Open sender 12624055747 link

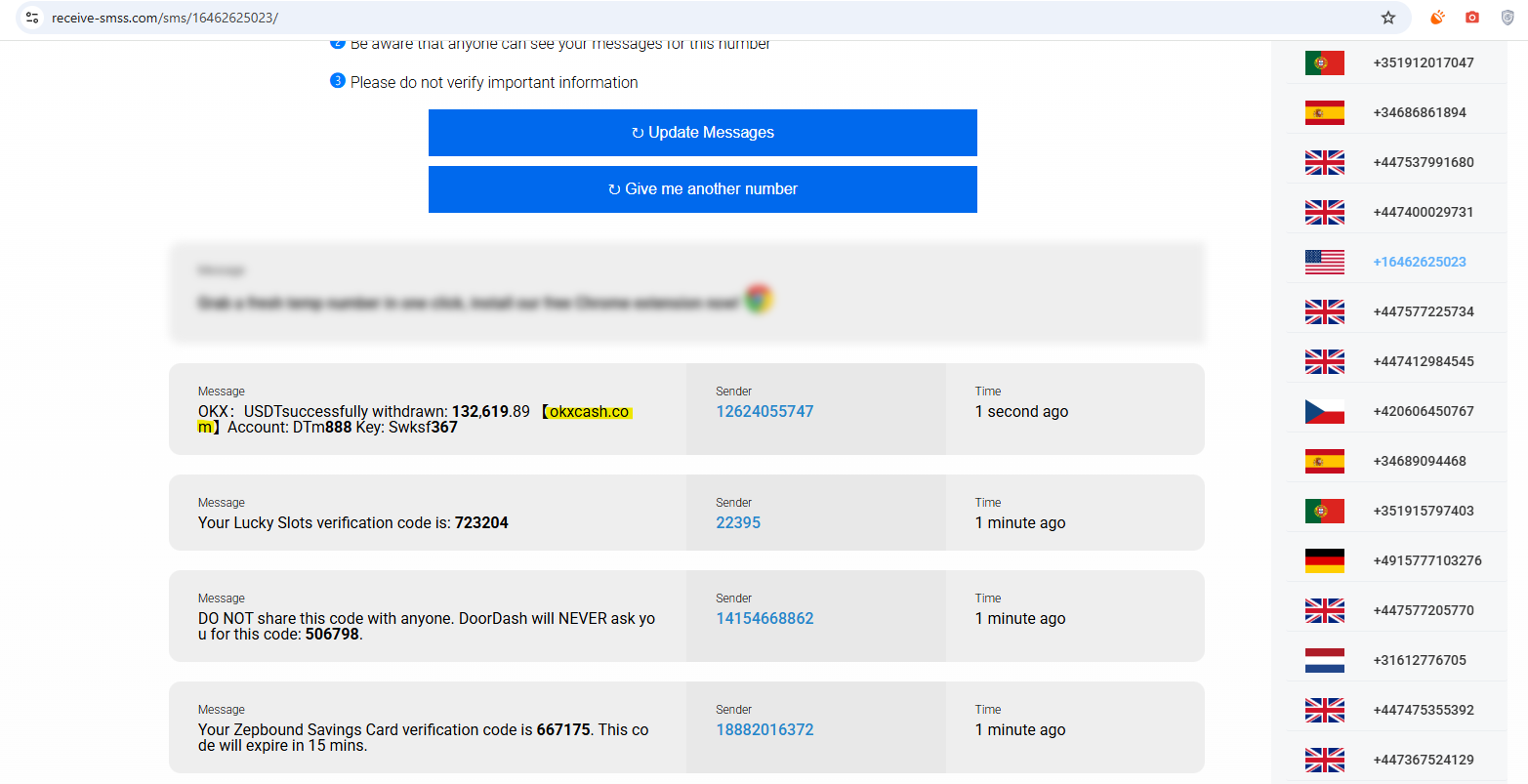764,412
